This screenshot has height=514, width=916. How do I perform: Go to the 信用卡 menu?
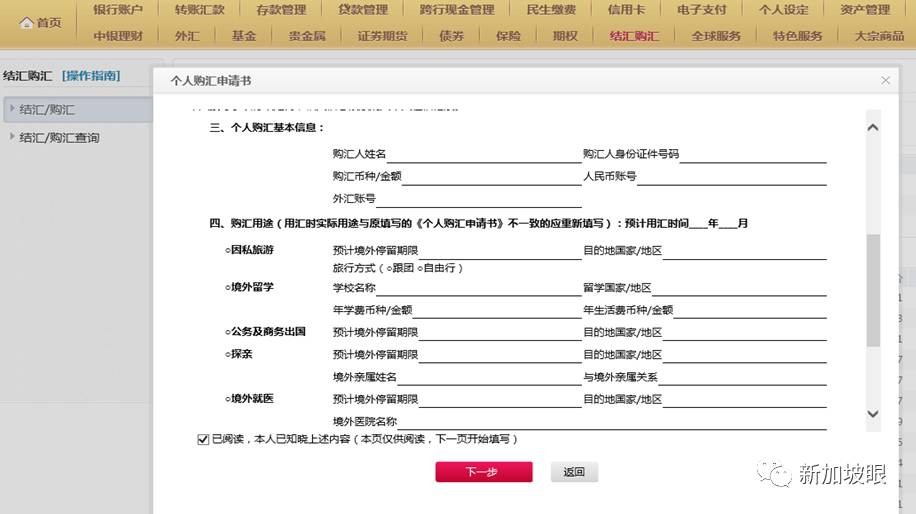pos(628,10)
